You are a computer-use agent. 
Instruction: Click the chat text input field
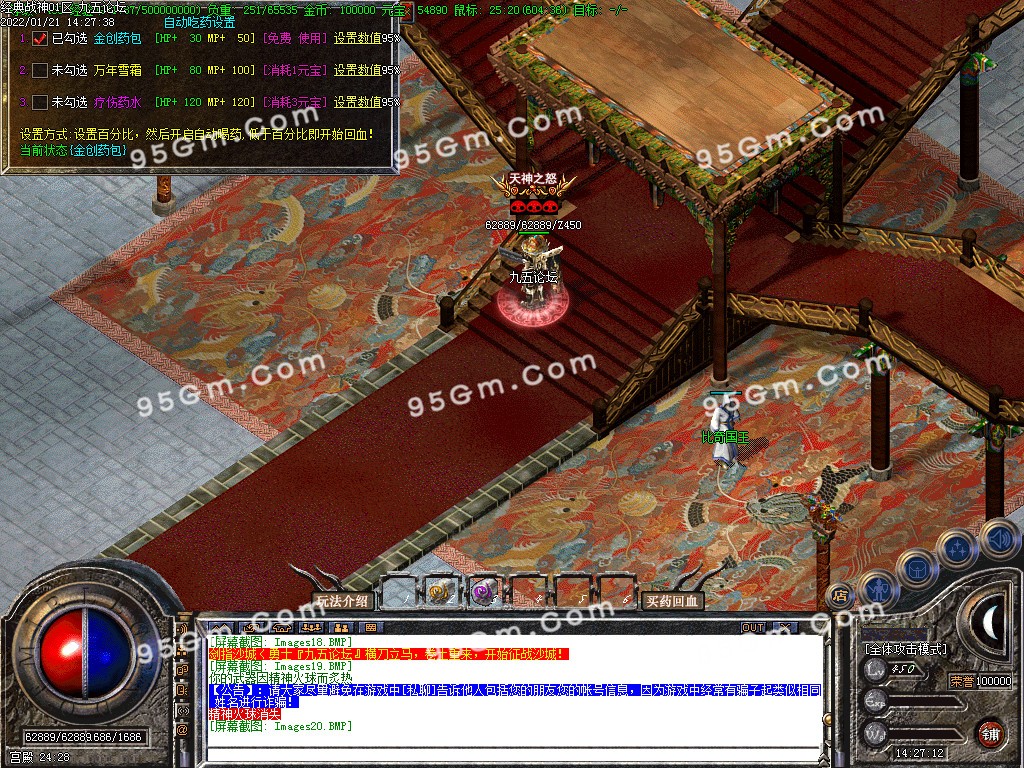(x=513, y=755)
